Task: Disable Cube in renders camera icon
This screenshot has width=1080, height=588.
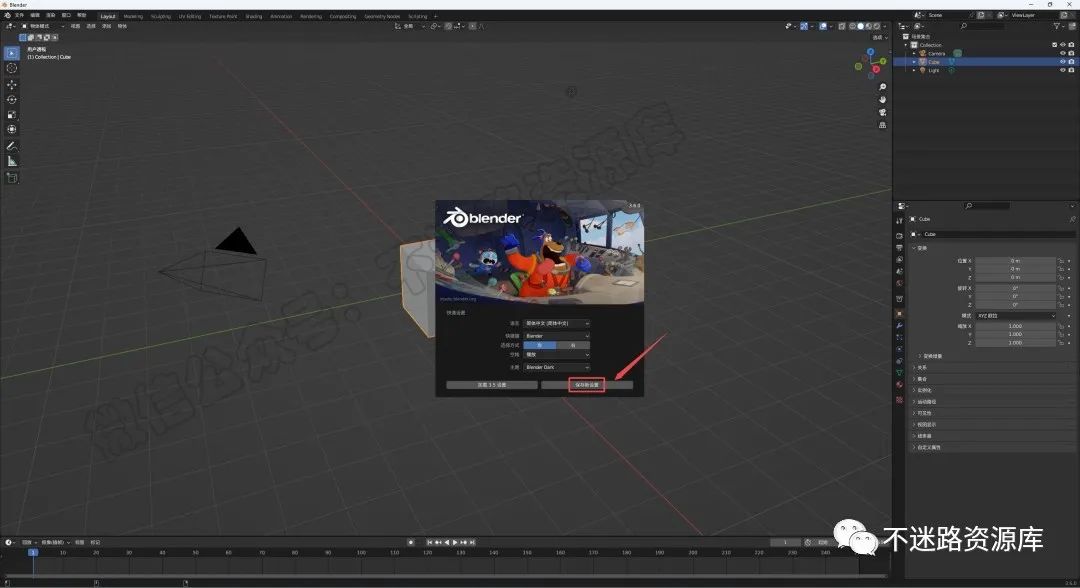Action: click(x=1071, y=61)
